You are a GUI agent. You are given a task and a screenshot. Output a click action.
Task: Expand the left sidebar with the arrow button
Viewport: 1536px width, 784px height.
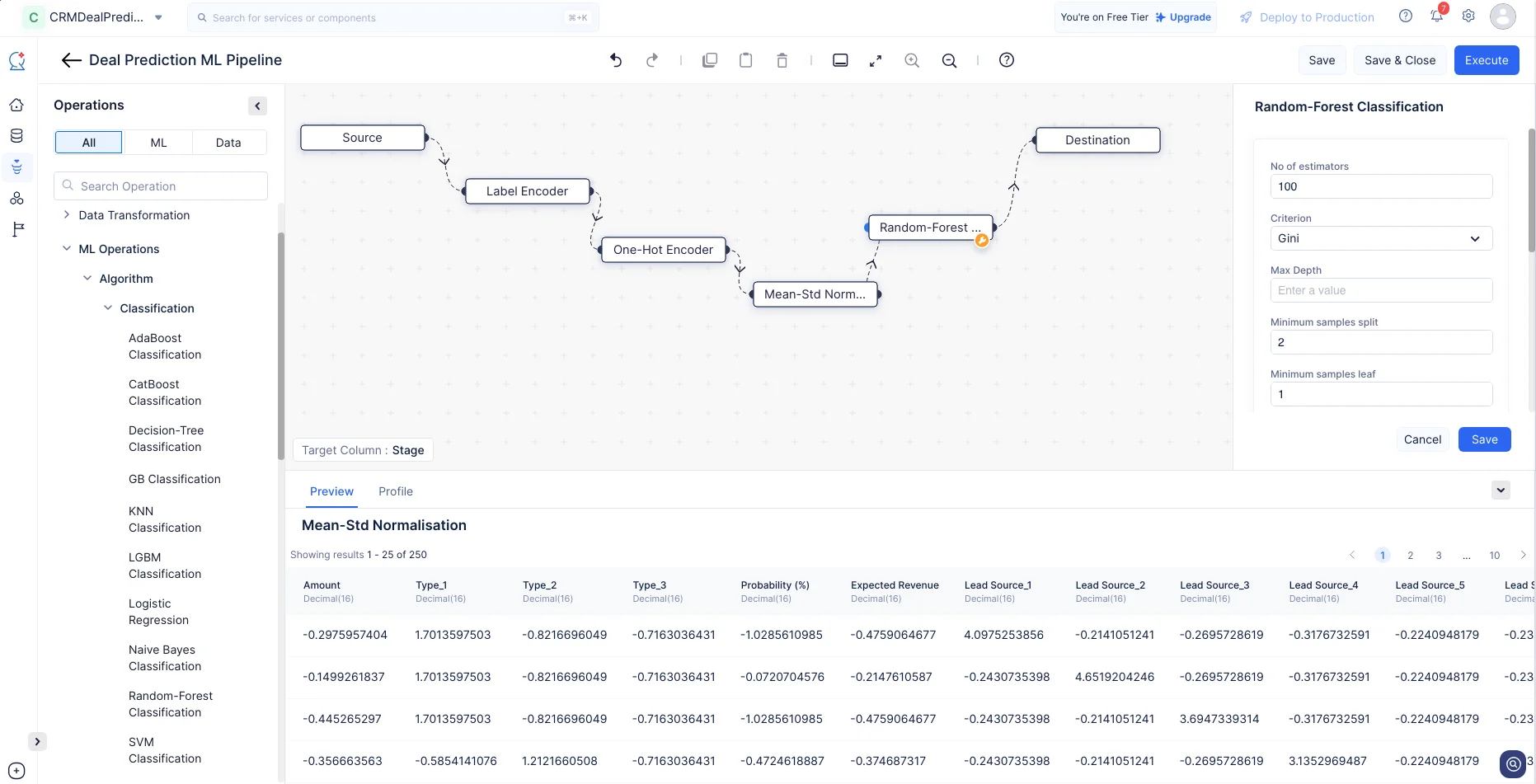37,741
